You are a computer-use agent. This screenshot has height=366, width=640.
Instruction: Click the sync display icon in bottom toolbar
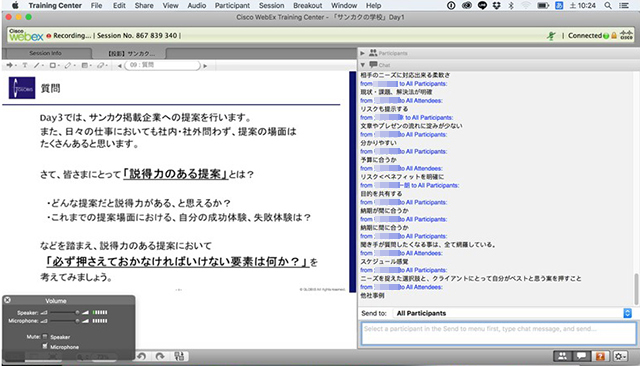179,356
